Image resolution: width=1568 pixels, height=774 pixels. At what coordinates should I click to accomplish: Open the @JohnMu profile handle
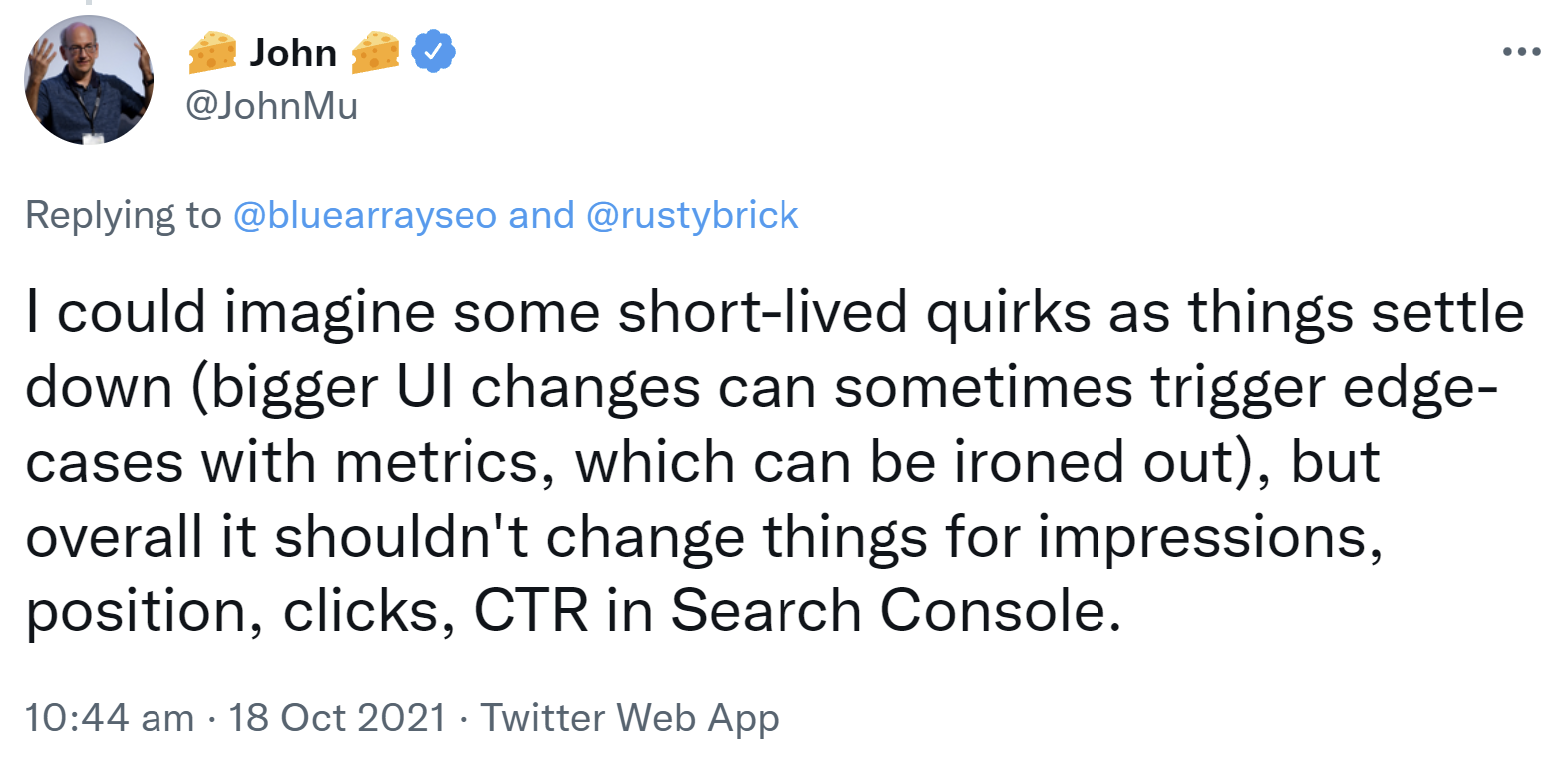coord(271,105)
